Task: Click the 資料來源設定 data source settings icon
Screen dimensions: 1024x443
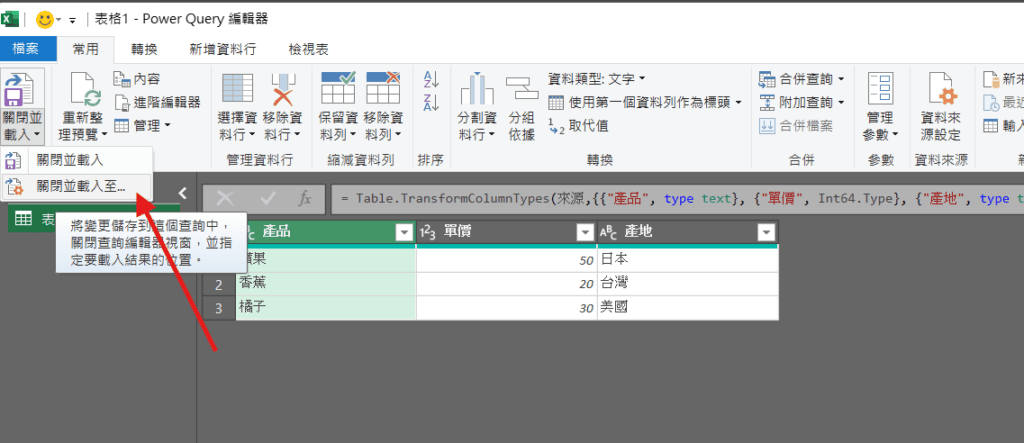Action: [x=940, y=92]
